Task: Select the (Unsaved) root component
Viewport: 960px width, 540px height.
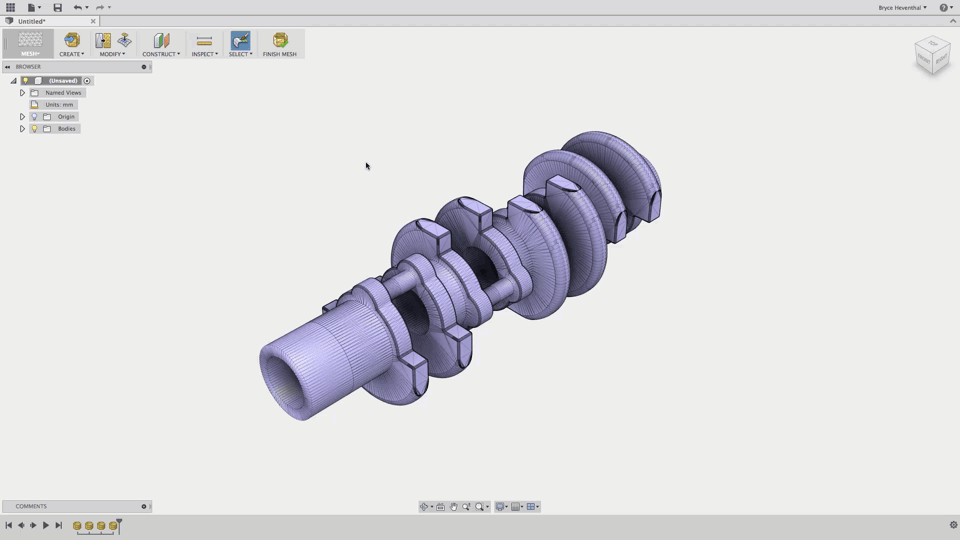Action: tap(63, 81)
